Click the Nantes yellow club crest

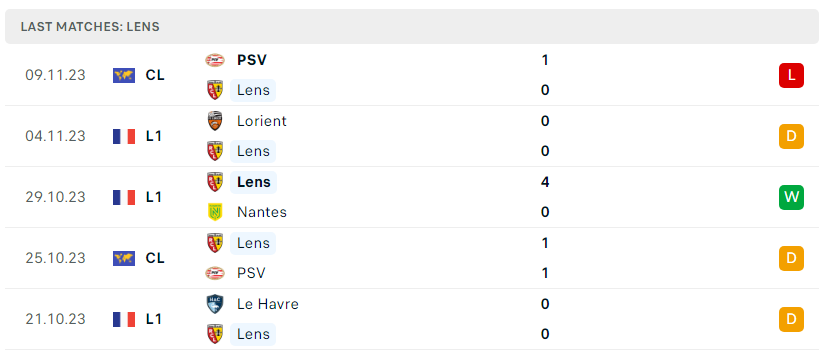click(215, 212)
